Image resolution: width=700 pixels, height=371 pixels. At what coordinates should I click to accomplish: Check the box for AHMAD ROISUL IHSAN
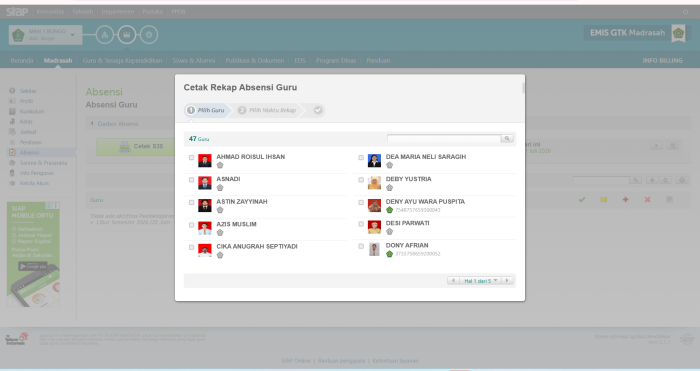[x=192, y=158]
